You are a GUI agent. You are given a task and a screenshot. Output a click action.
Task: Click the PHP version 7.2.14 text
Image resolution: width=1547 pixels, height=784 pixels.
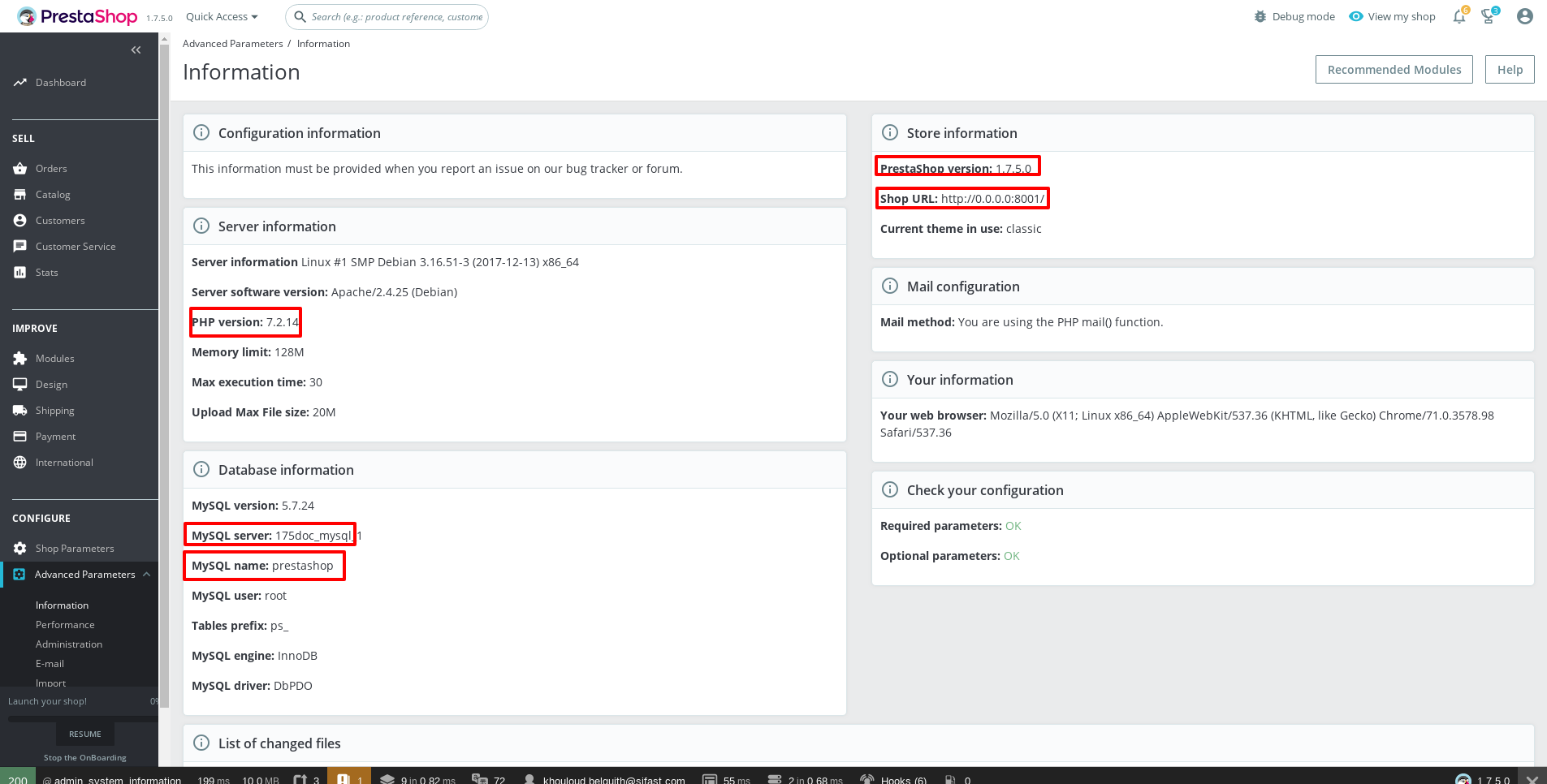pyautogui.click(x=245, y=322)
